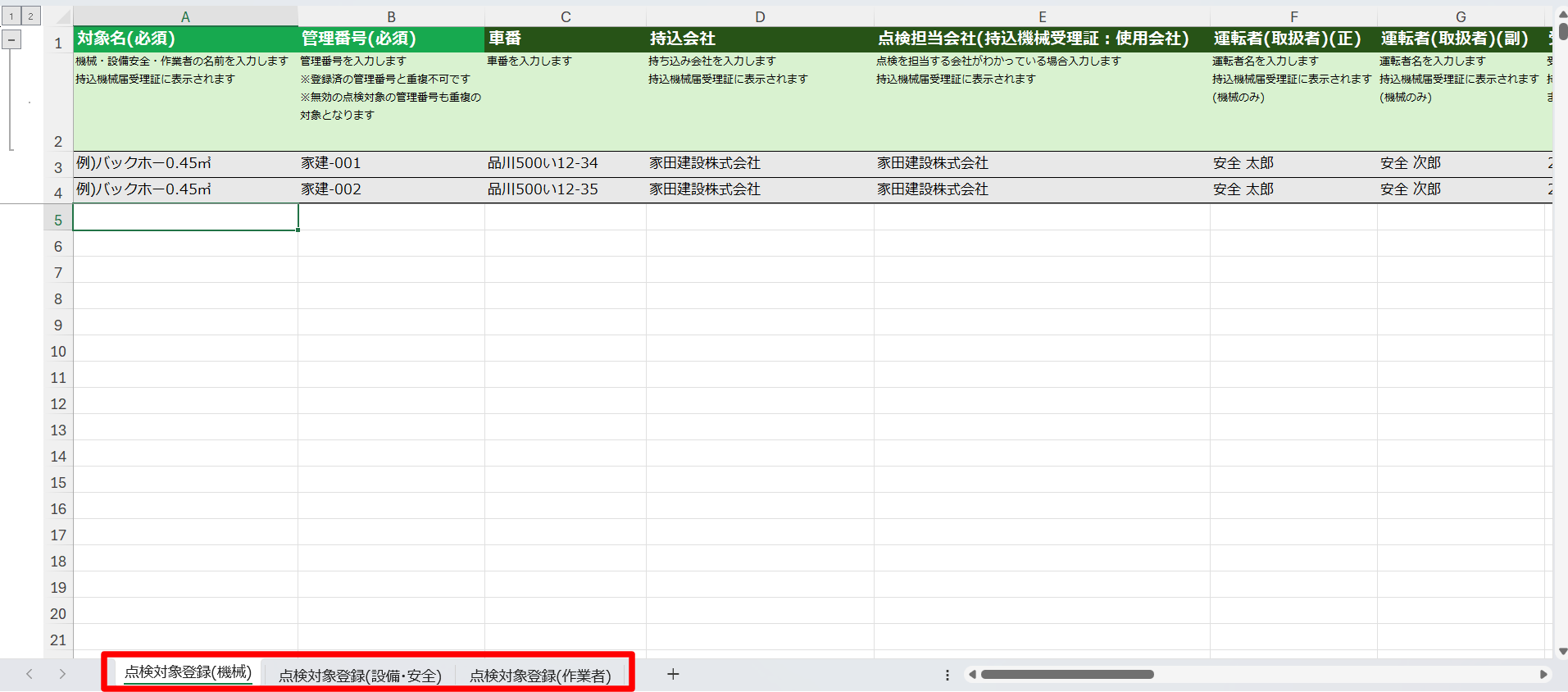The height and width of the screenshot is (692, 1568).
Task: Click the horizontal scrollbar right arrow
Action: click(x=1543, y=675)
